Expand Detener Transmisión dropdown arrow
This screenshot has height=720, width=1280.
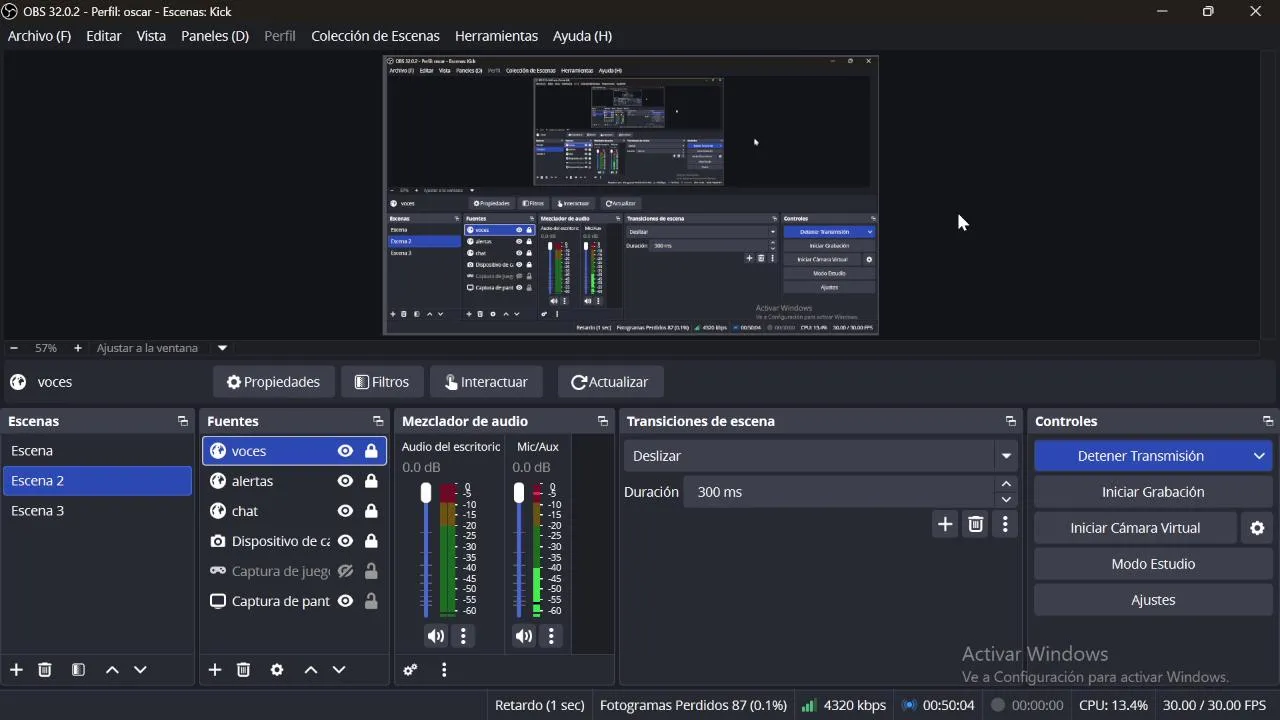[x=1259, y=456]
